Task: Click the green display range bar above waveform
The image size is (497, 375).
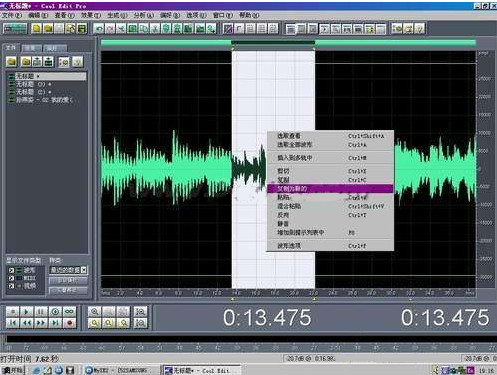Action: pyautogui.click(x=288, y=43)
